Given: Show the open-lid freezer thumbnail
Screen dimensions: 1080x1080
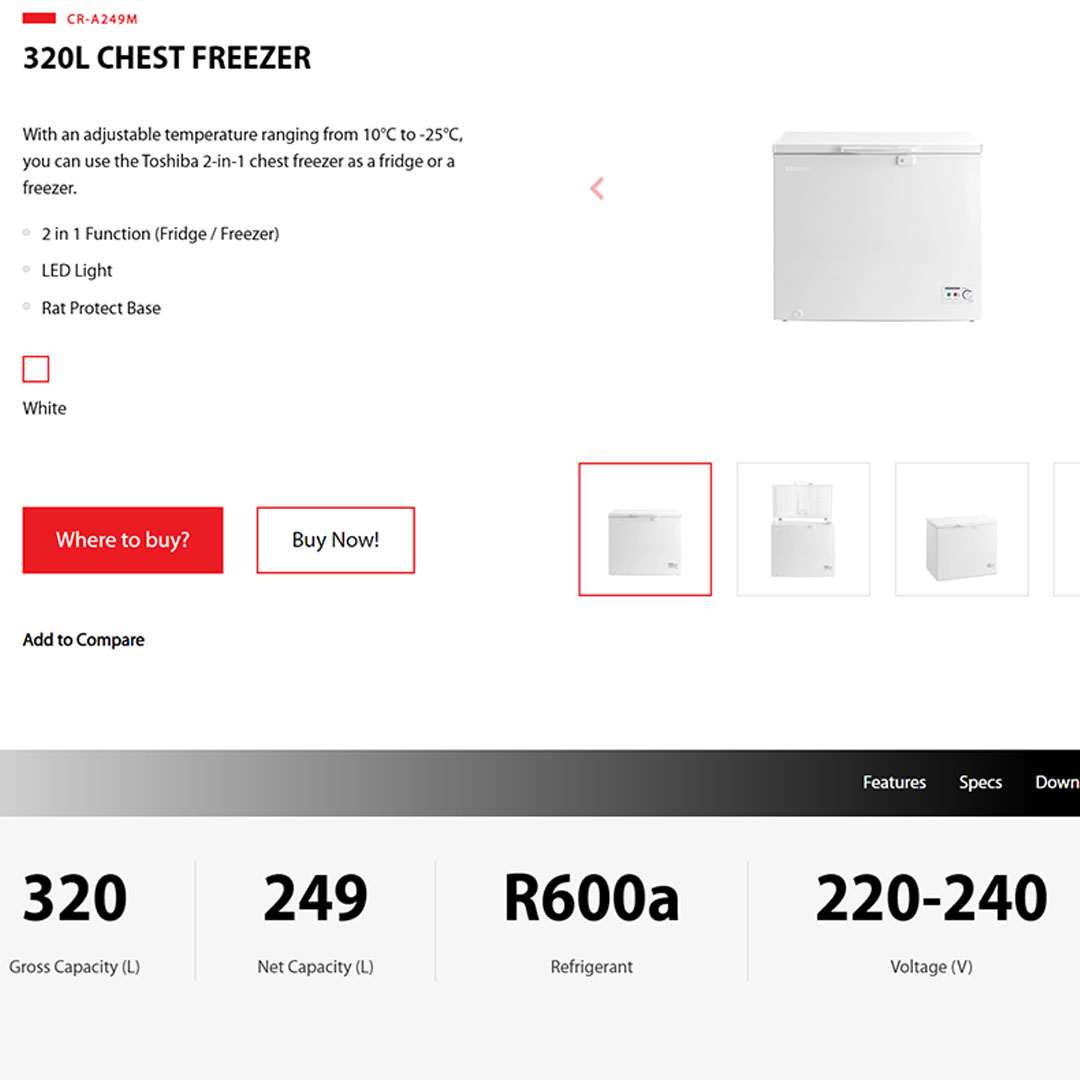Looking at the screenshot, I should point(803,529).
